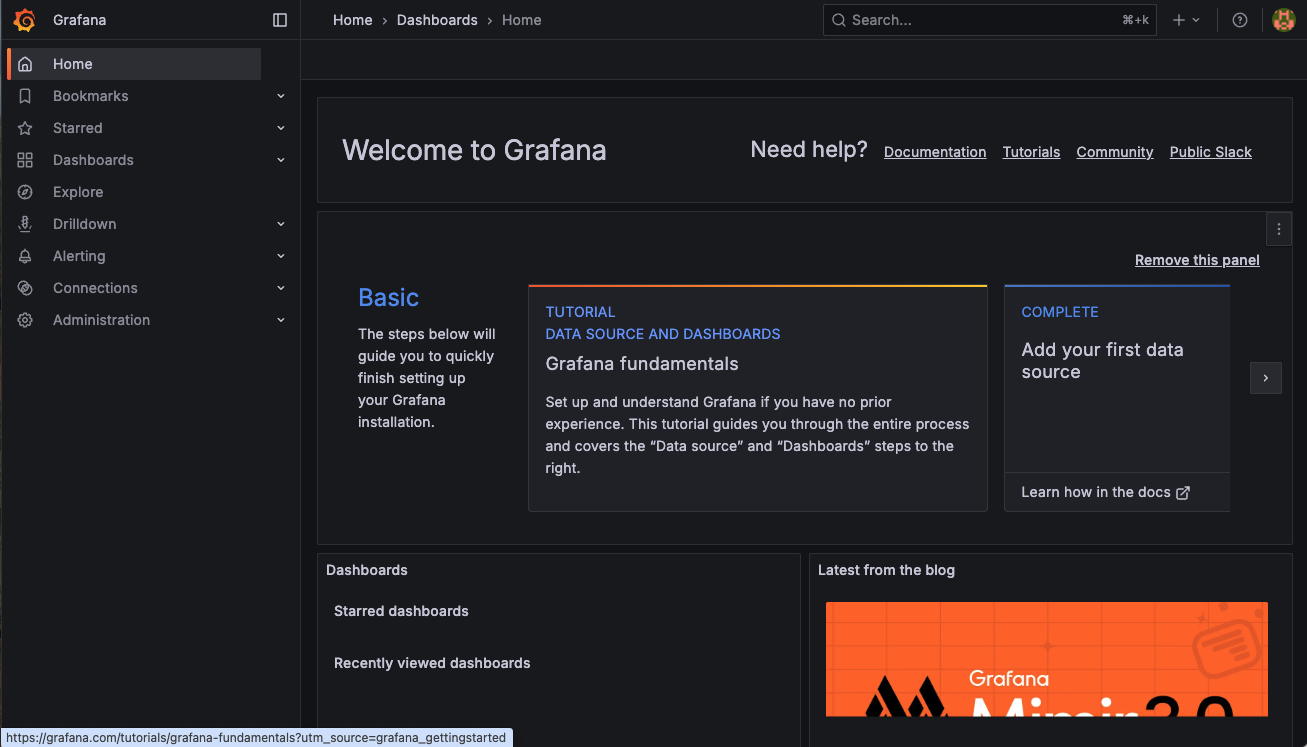Advance the tutorial carousel with the arrow

1265,378
